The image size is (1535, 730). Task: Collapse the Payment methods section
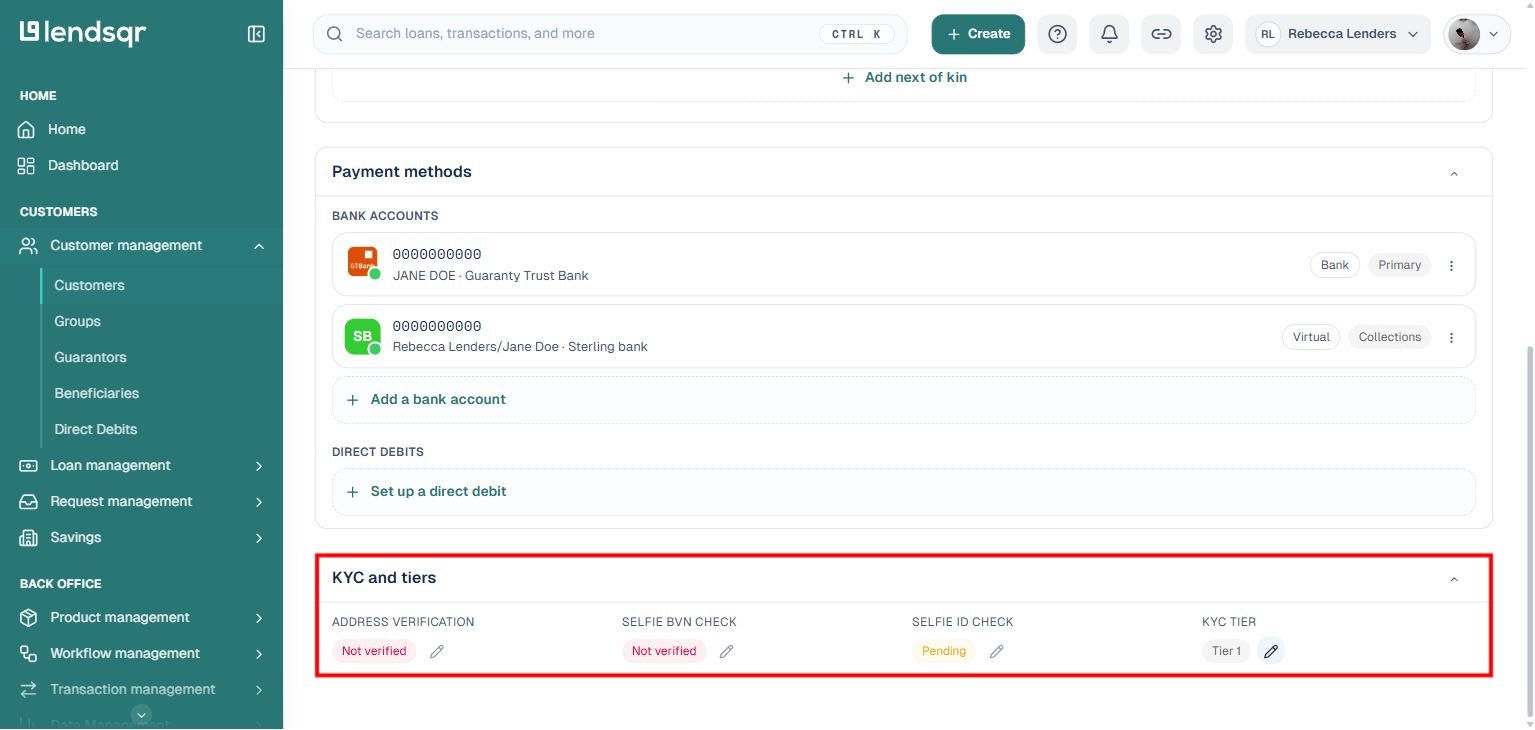click(x=1454, y=173)
